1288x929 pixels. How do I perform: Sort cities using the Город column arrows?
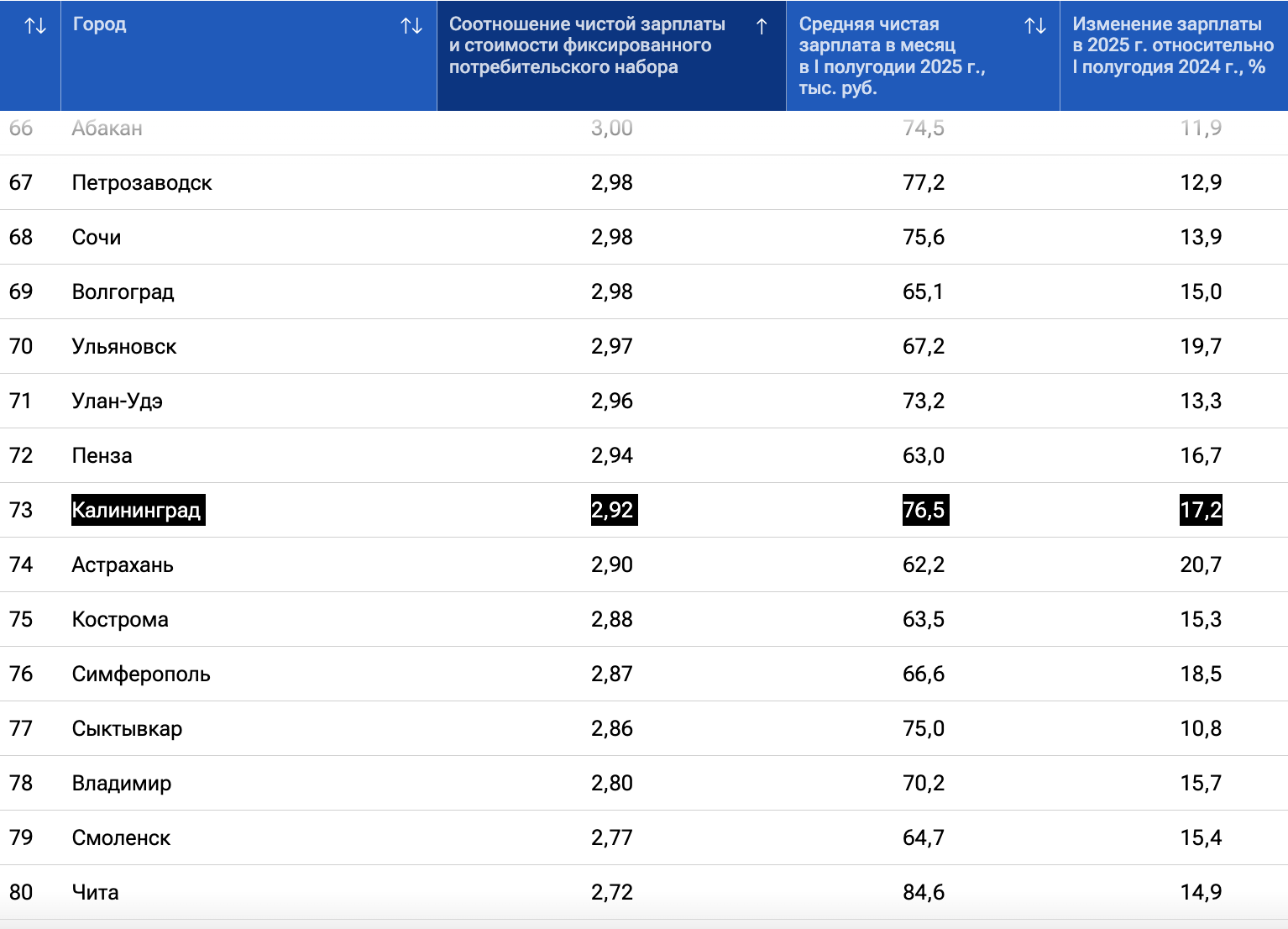(x=411, y=26)
